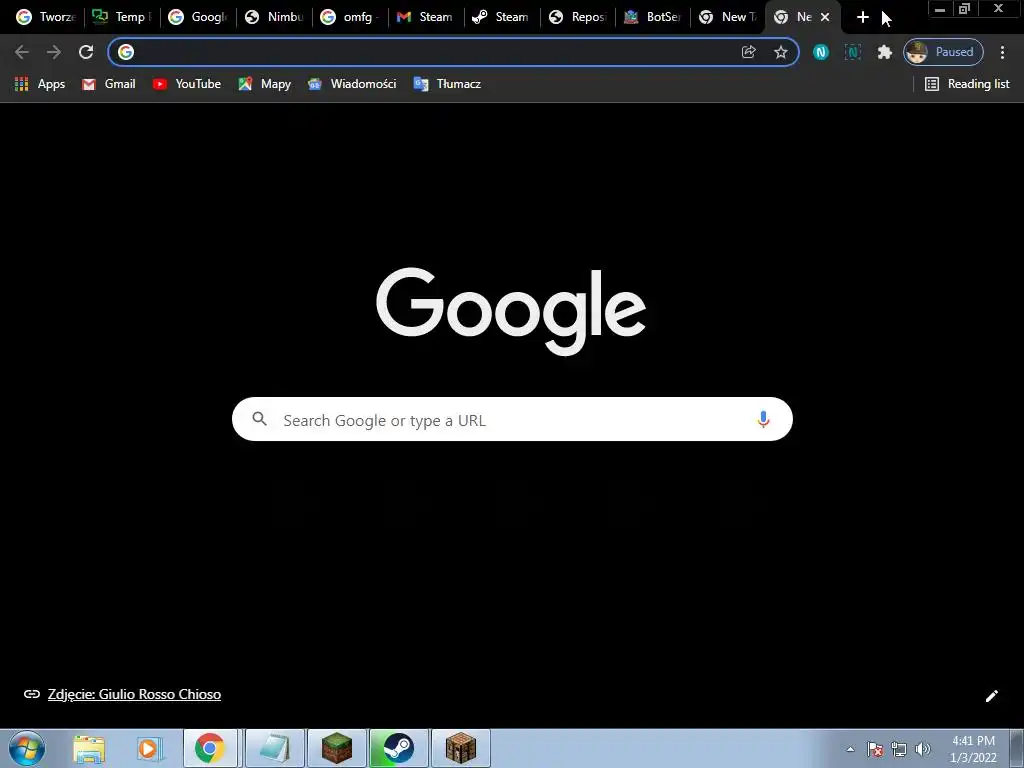Viewport: 1024px width, 768px height.
Task: Click the Show desktop strip beside the clock
Action: 1017,749
